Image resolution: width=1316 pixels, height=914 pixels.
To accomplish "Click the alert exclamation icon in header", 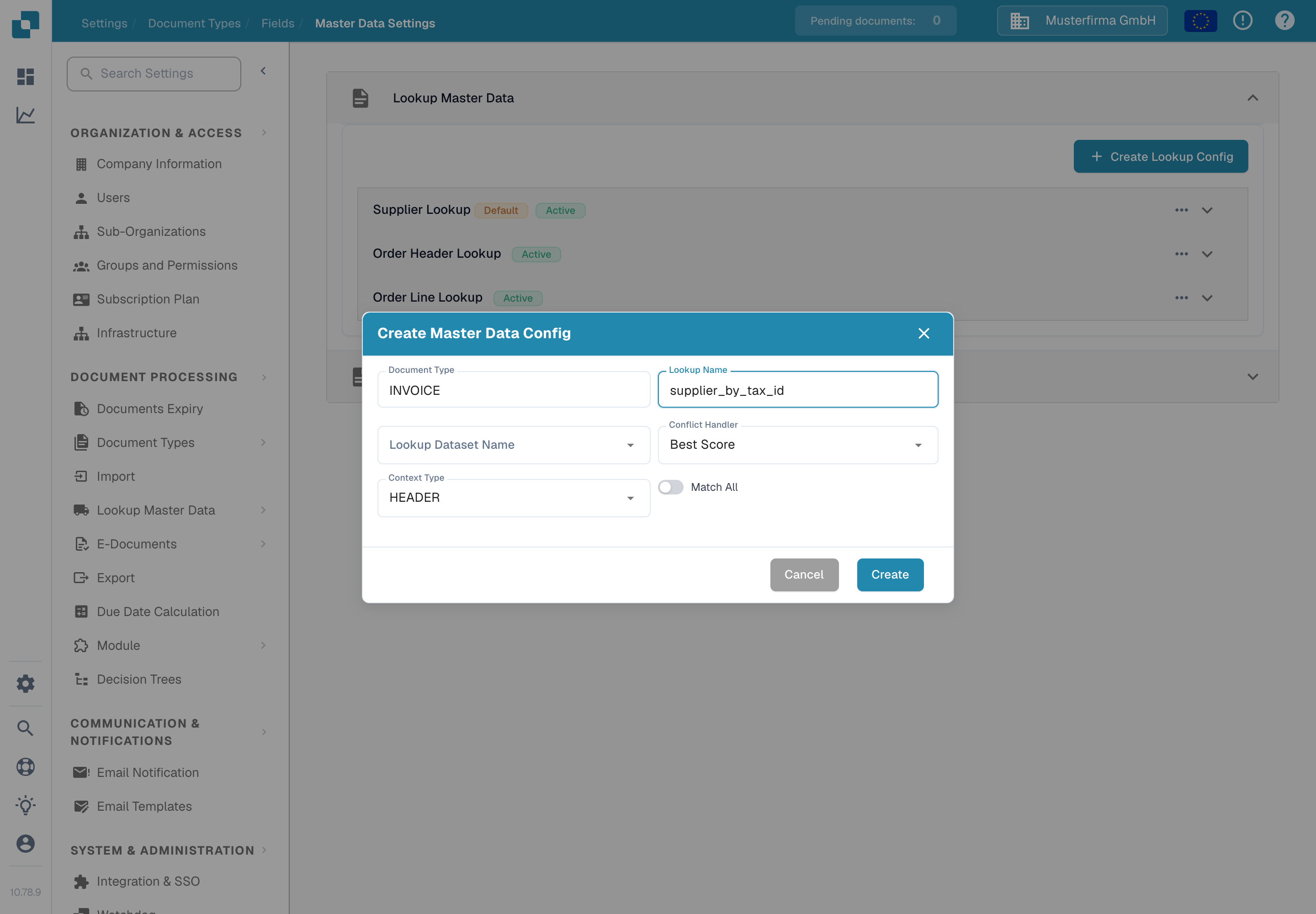I will (1243, 21).
